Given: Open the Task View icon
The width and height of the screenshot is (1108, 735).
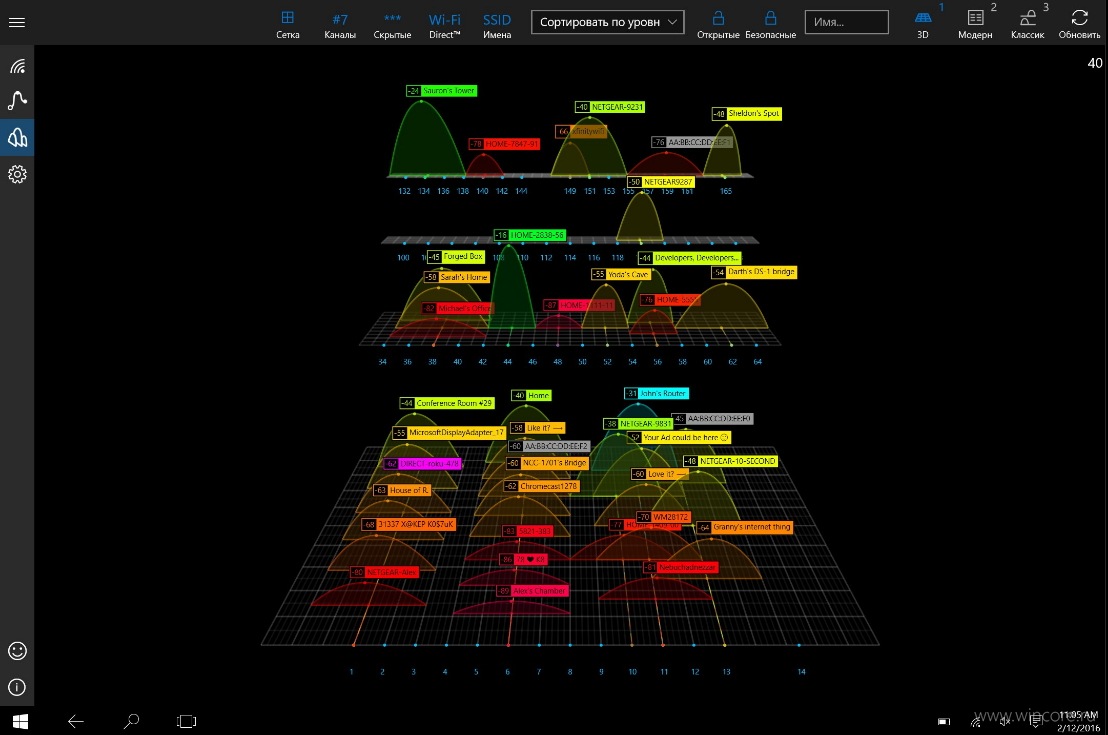Looking at the screenshot, I should [x=187, y=721].
